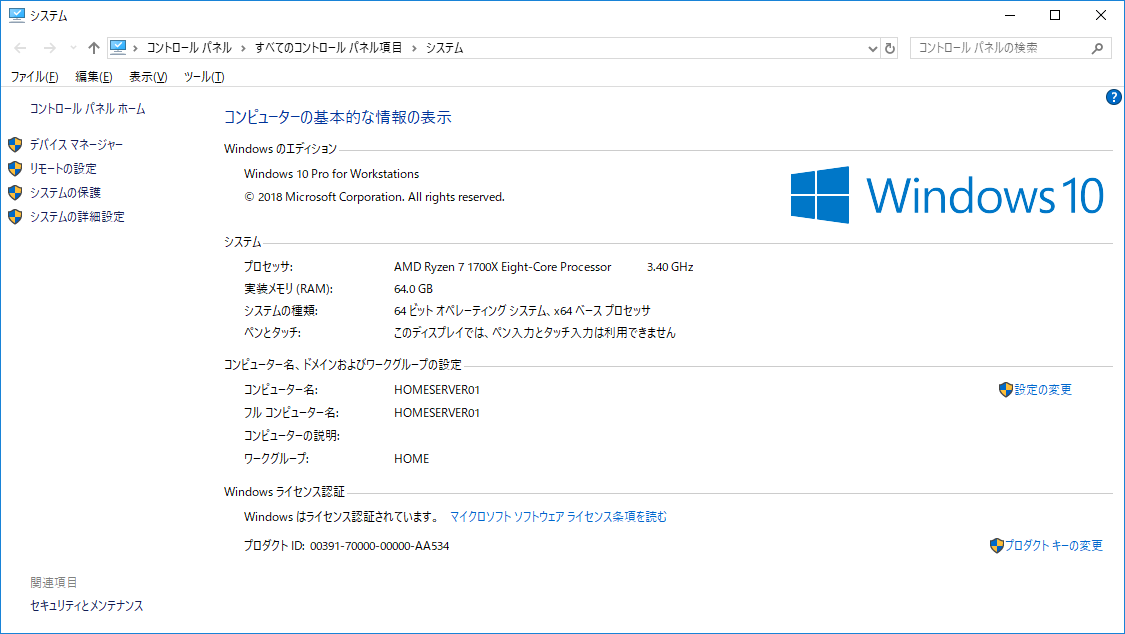Click the computer icon in address bar
The height and width of the screenshot is (634, 1125).
pos(118,47)
